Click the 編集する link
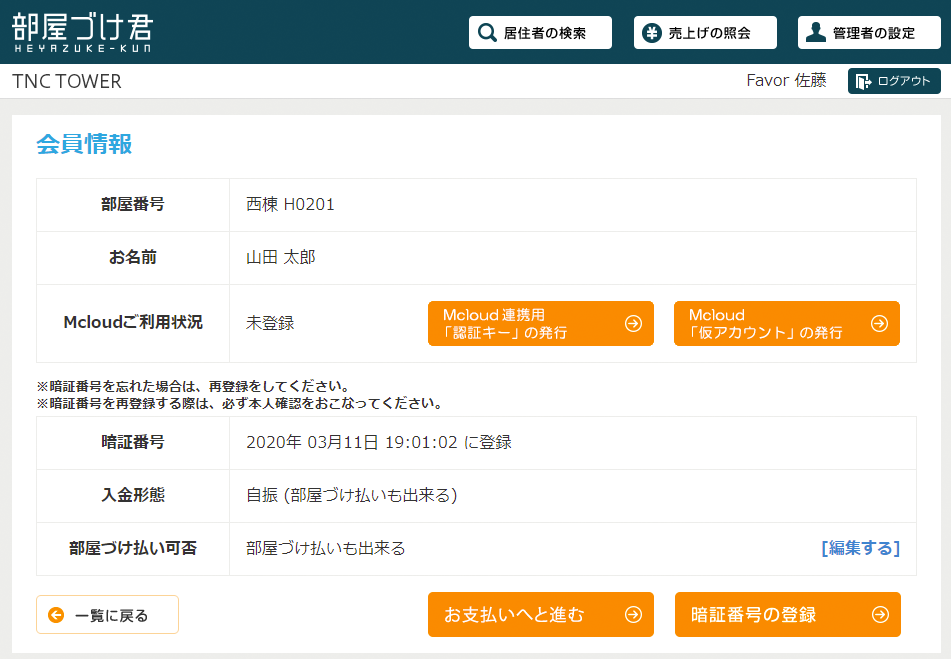The height and width of the screenshot is (659, 951). click(860, 548)
